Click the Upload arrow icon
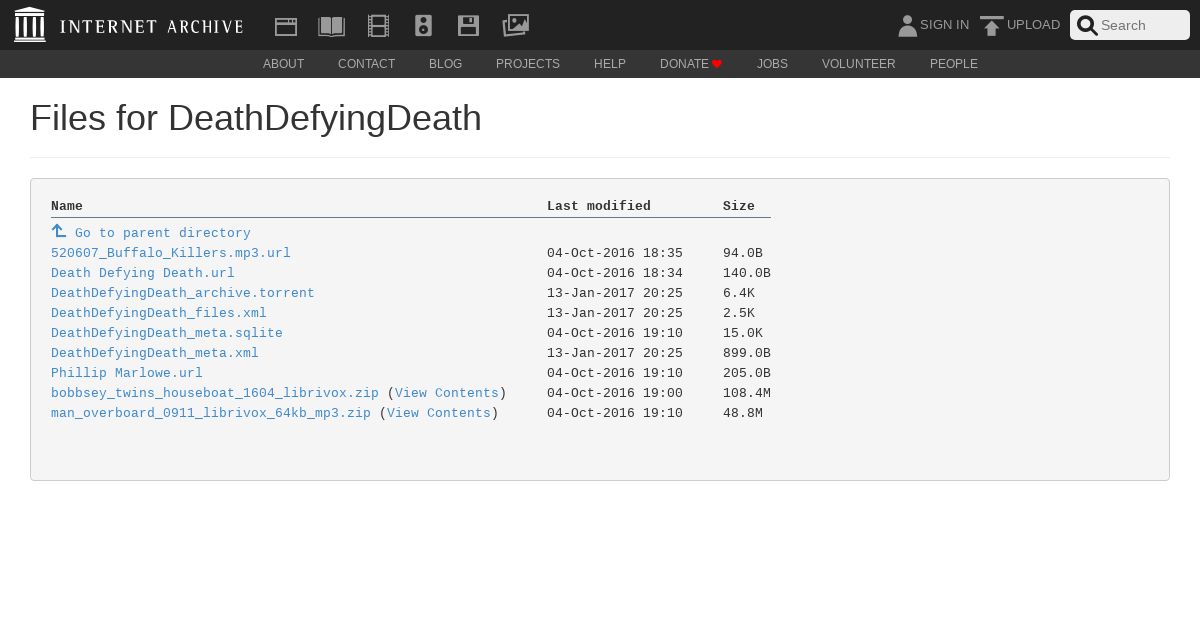This screenshot has height=630, width=1200. (991, 26)
